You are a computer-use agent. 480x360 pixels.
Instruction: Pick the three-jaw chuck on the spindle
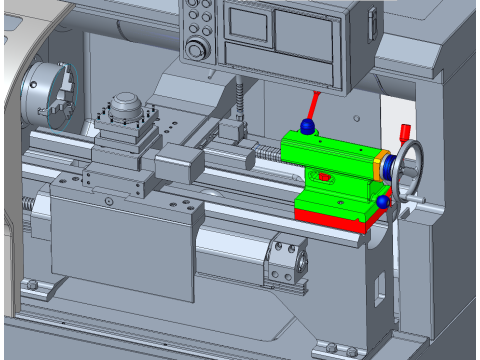tap(50, 97)
